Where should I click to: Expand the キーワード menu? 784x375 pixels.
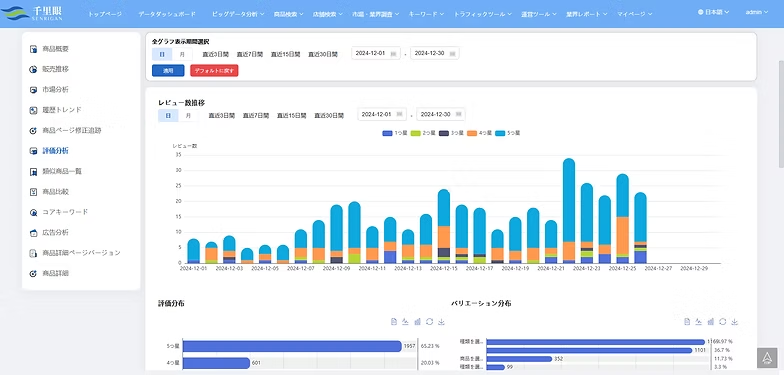(x=426, y=14)
